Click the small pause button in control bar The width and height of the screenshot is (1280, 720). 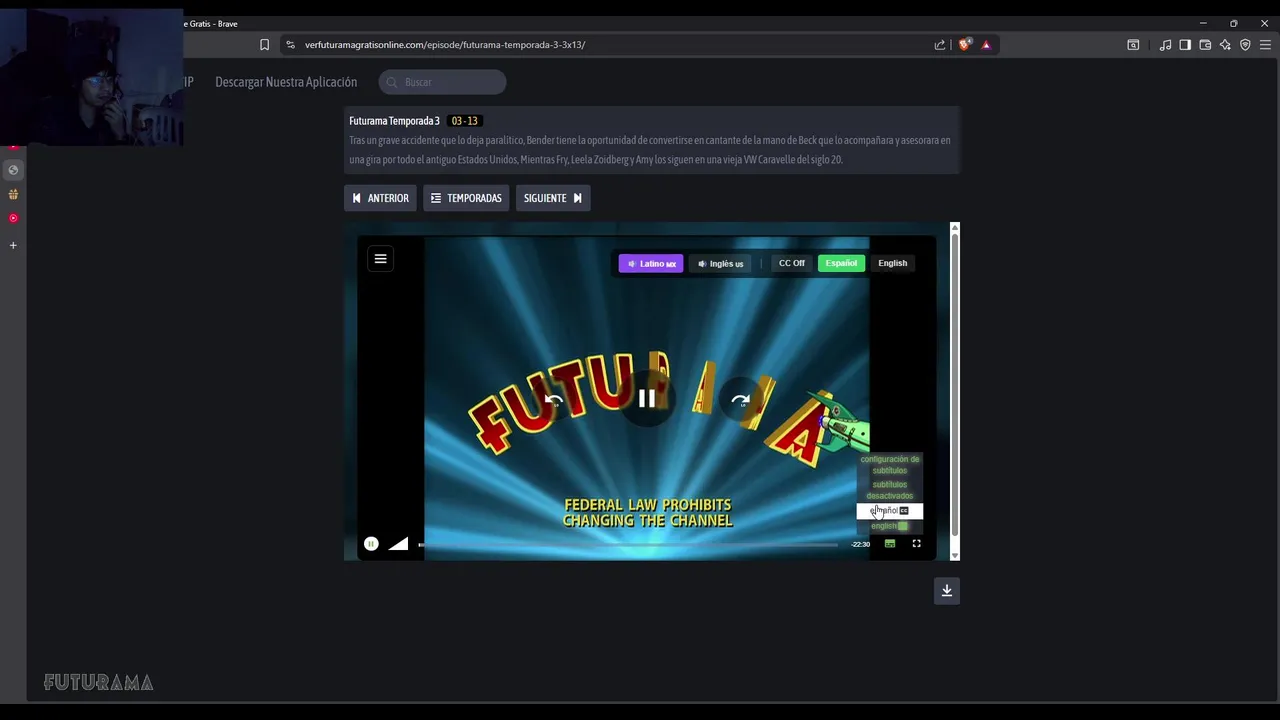pyautogui.click(x=371, y=544)
